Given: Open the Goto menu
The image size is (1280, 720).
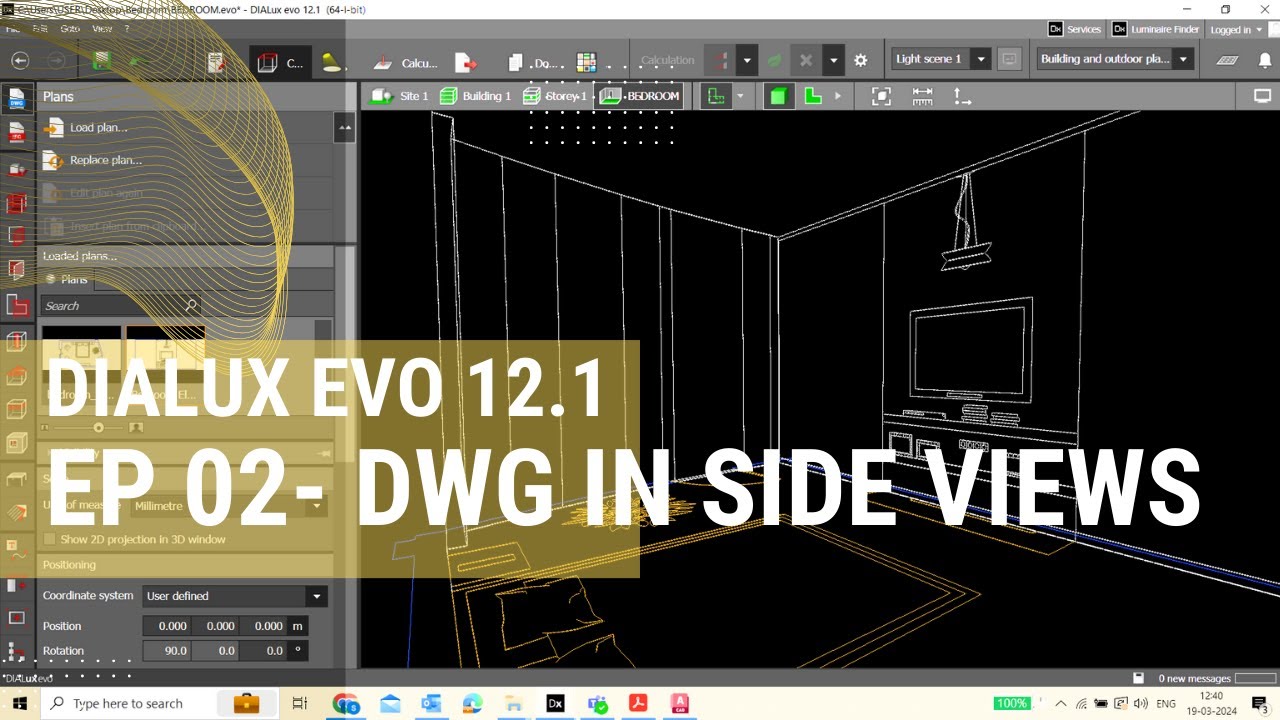Looking at the screenshot, I should point(69,29).
